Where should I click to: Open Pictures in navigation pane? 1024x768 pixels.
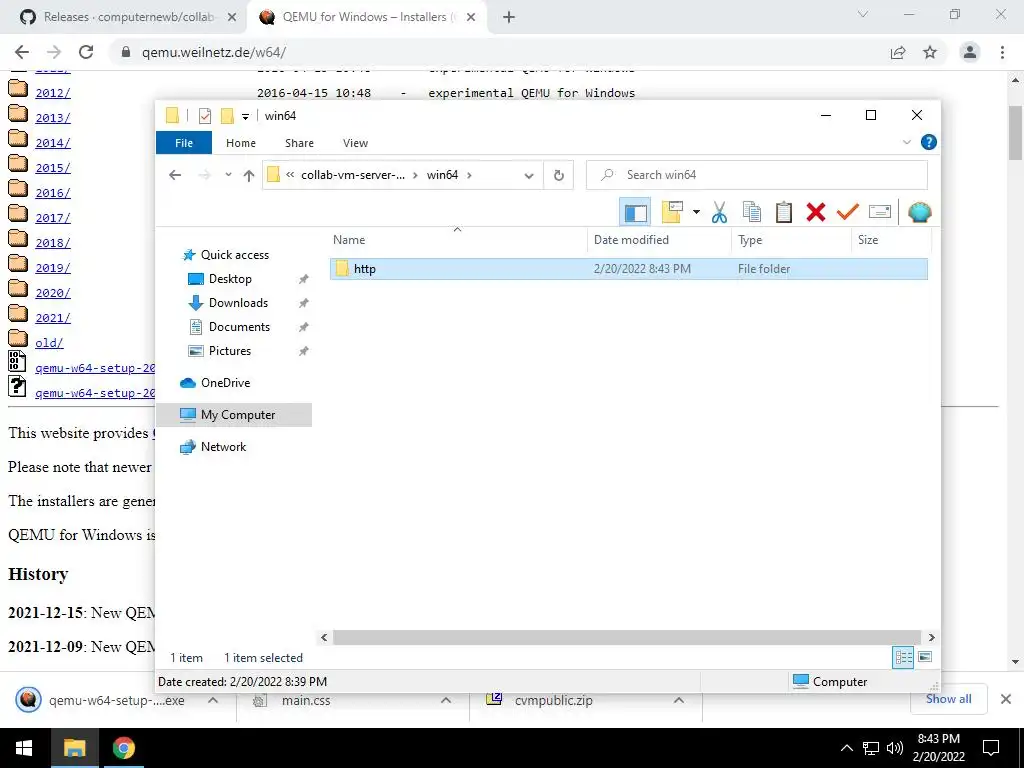pyautogui.click(x=229, y=351)
